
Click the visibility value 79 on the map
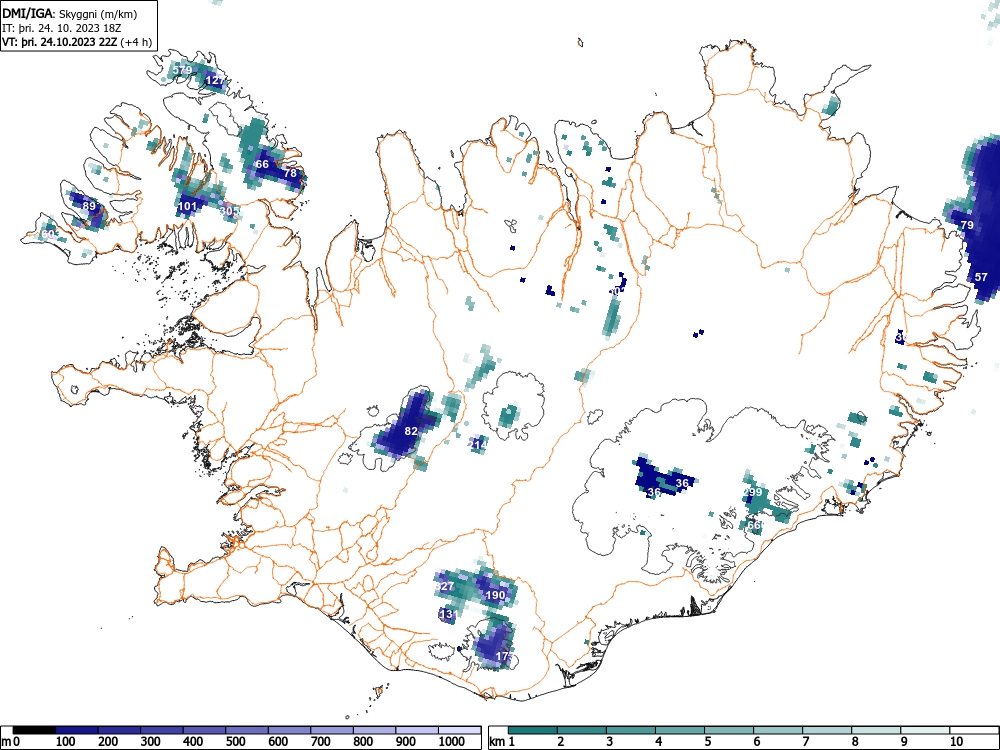click(967, 225)
